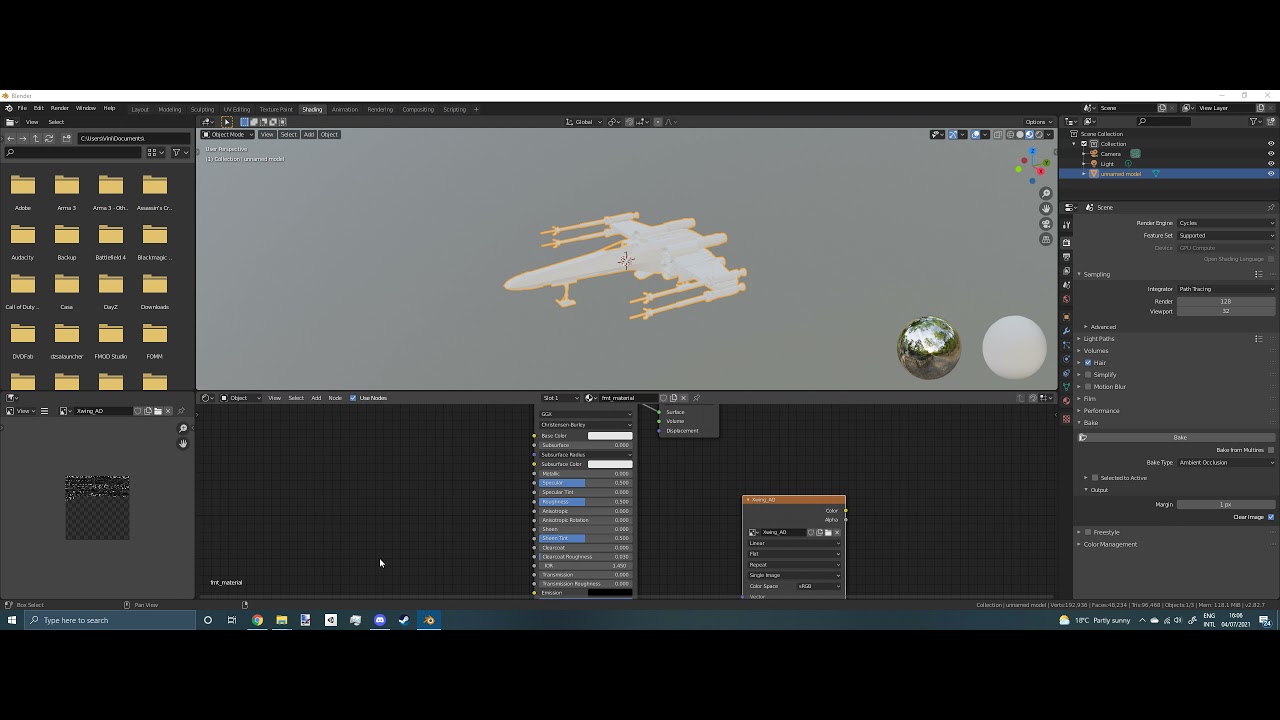Switch to the UV Editing workspace tab

[237, 109]
